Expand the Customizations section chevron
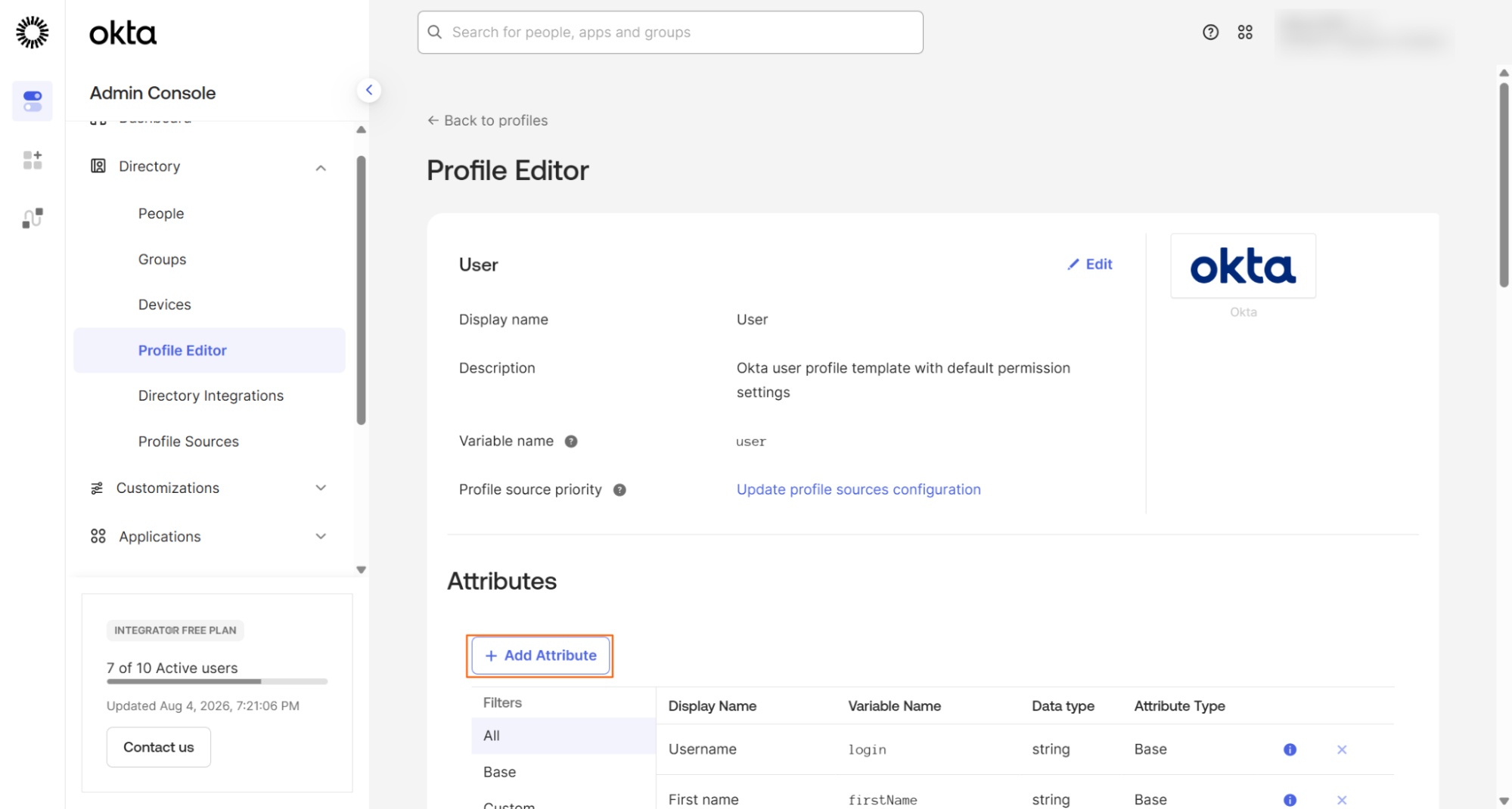The width and height of the screenshot is (1512, 809). pyautogui.click(x=321, y=488)
